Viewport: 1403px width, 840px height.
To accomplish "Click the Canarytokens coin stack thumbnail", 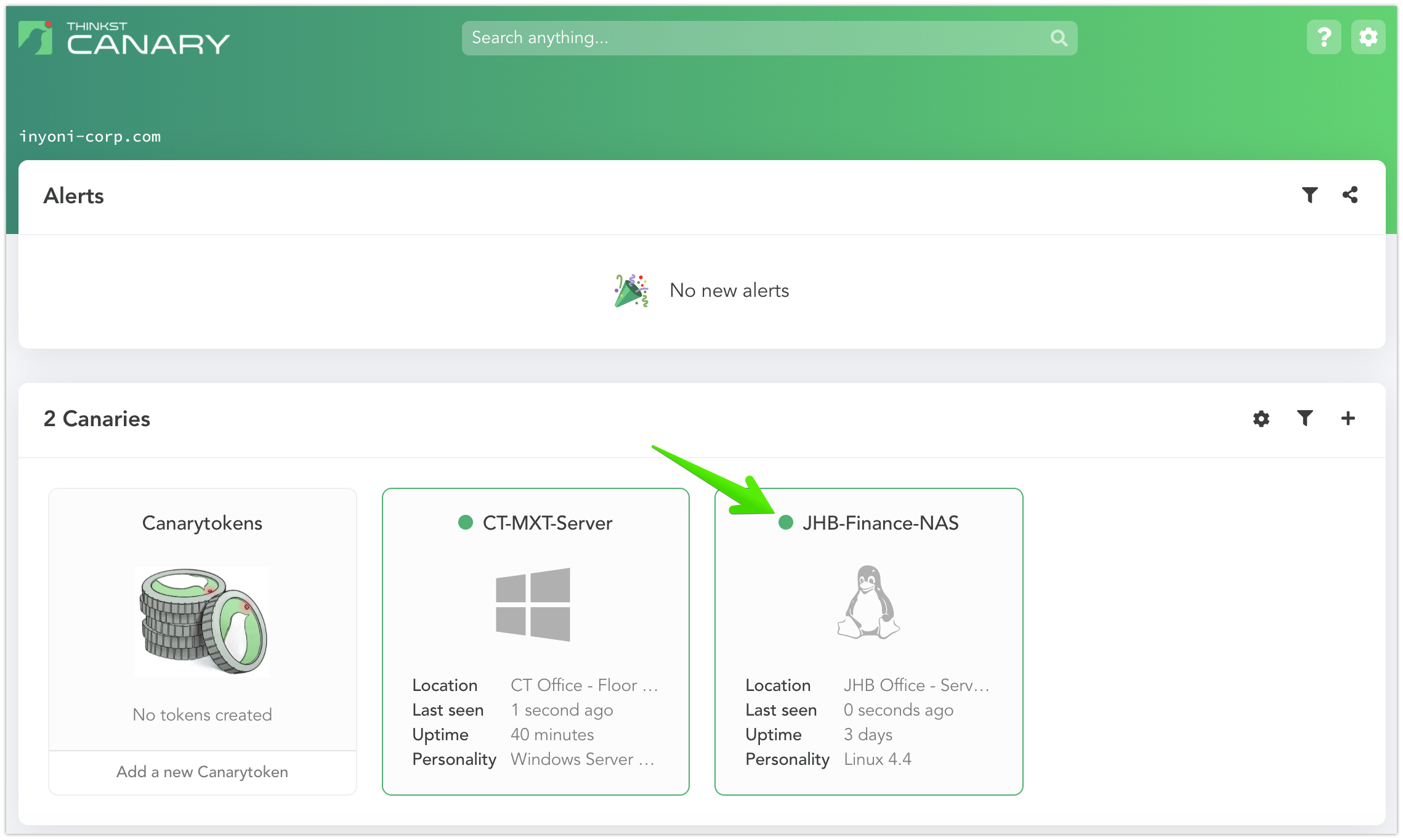I will click(202, 622).
